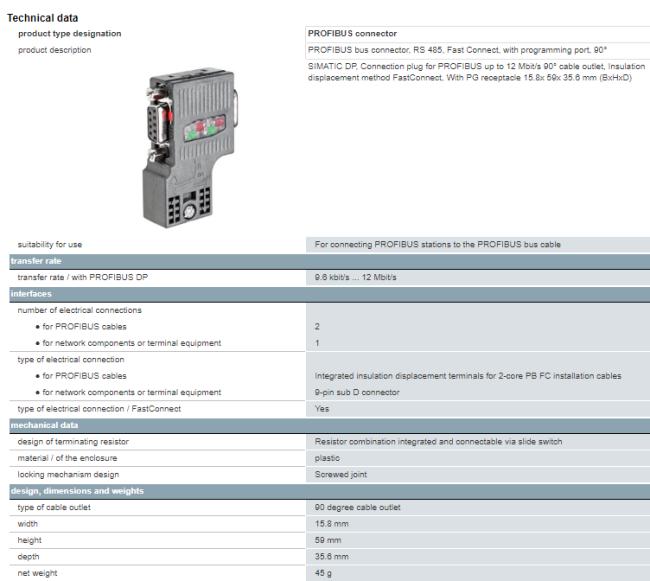Select the 'Screwed joint' locking mechanism value
Image resolution: width=650 pixels, height=581 pixels.
[x=341, y=474]
